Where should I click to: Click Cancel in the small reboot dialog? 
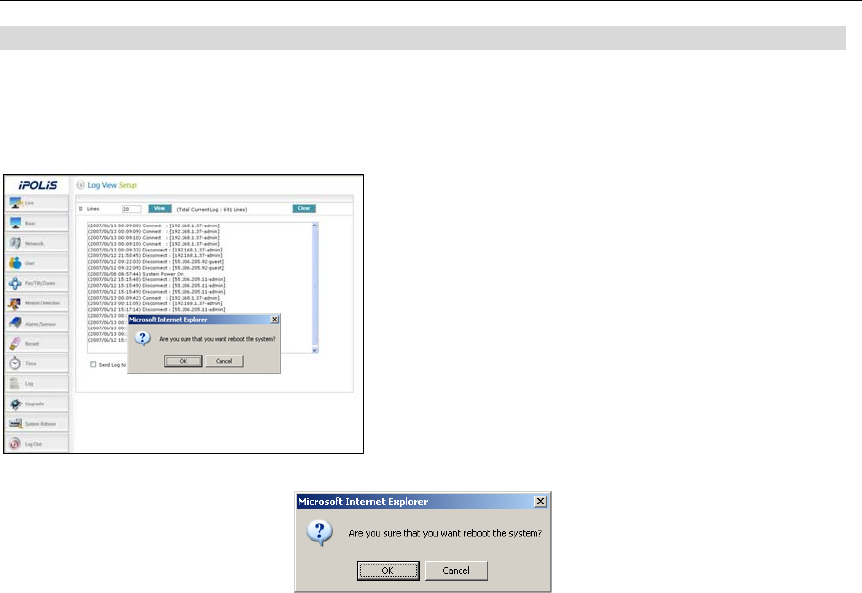(x=224, y=361)
